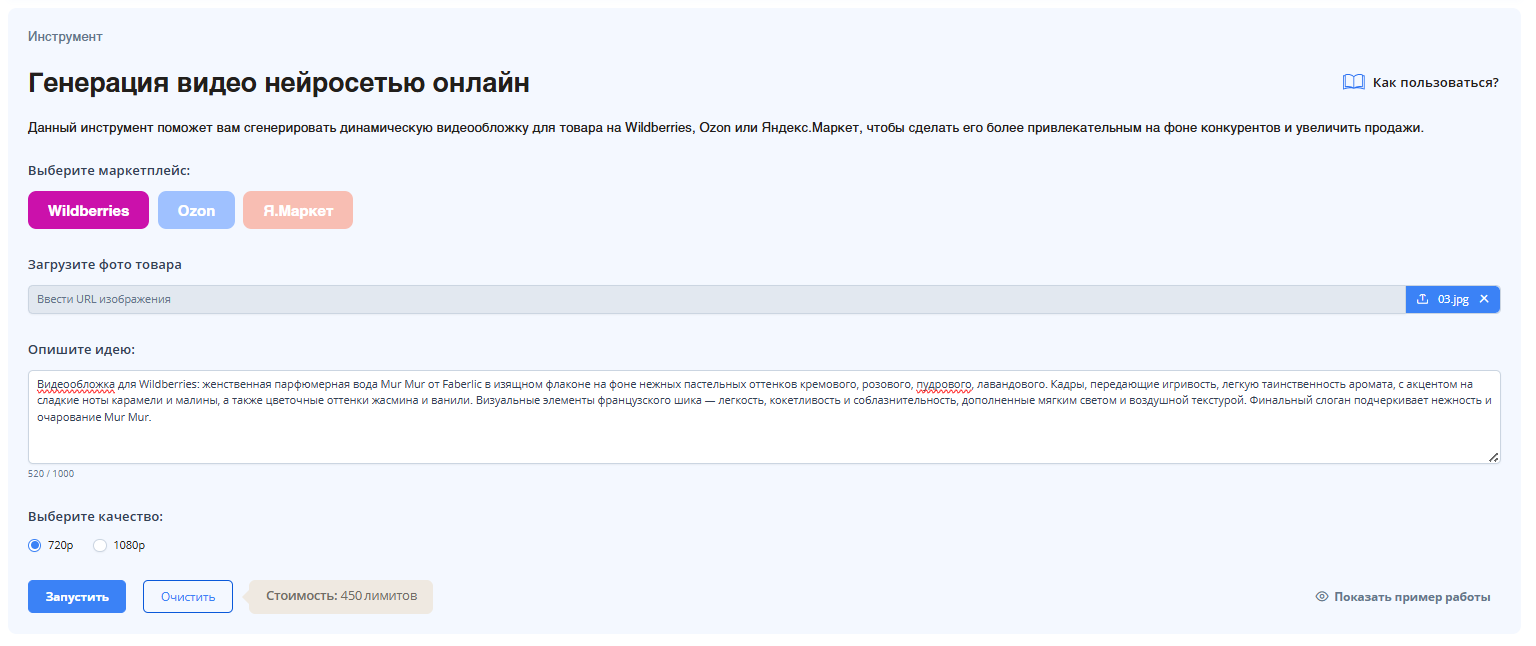Click the Стоимость 450 лимитов badge

(x=341, y=596)
